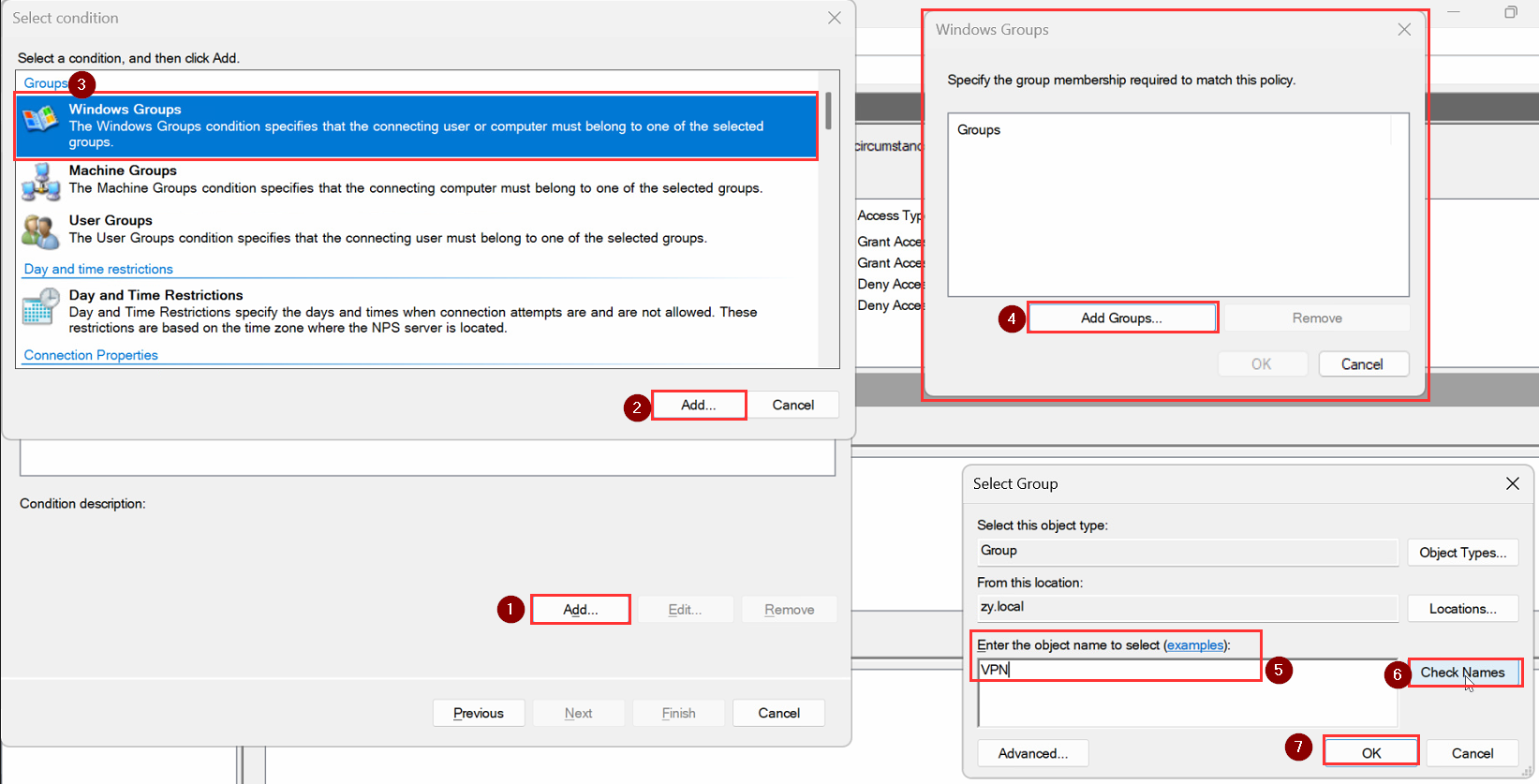Image resolution: width=1539 pixels, height=784 pixels.
Task: Cancel the Select Group dialog
Action: (x=1472, y=753)
